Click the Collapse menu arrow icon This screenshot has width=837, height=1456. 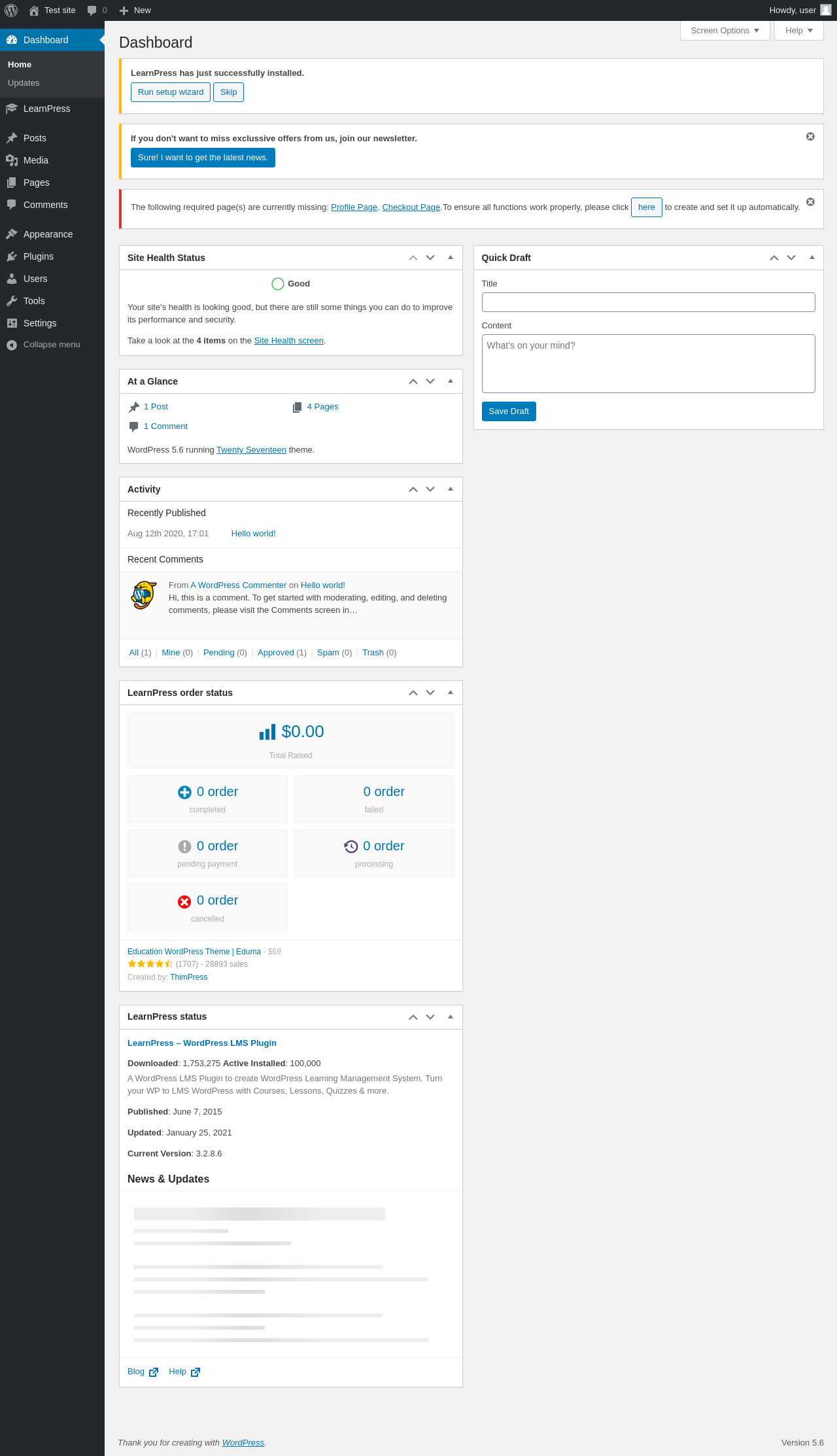click(x=12, y=345)
